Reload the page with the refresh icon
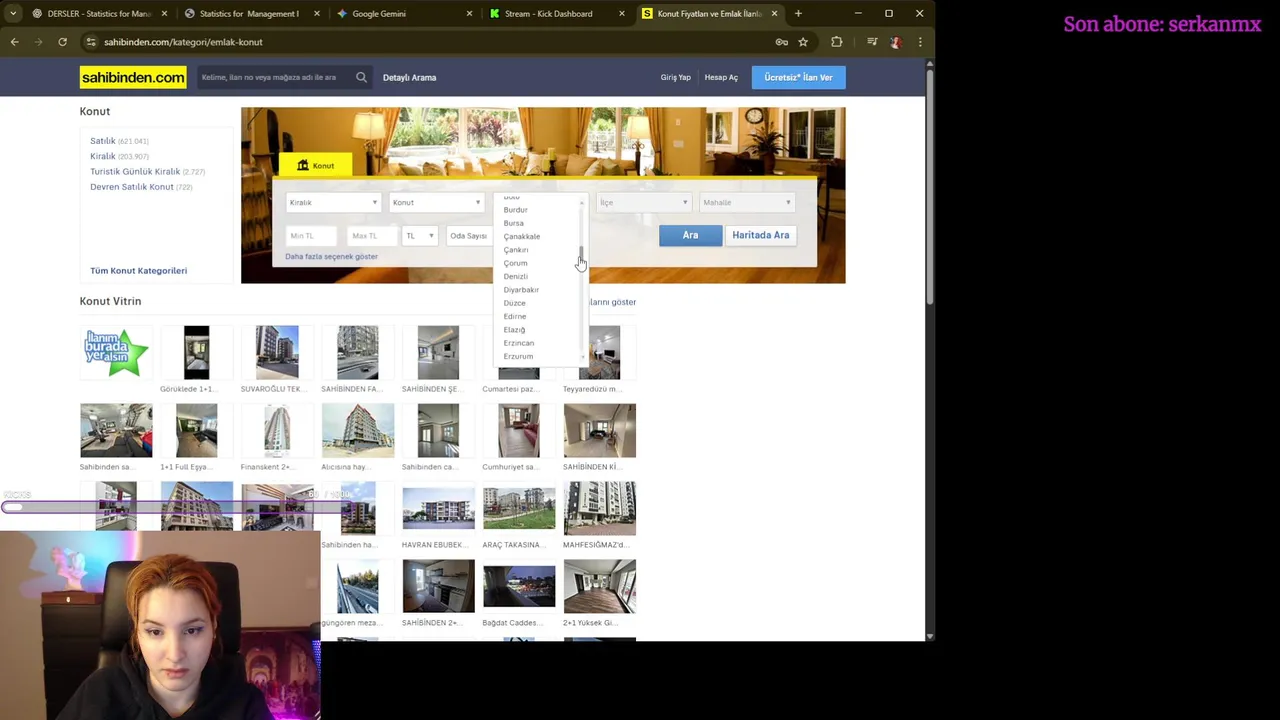The image size is (1280, 720). pos(62,42)
